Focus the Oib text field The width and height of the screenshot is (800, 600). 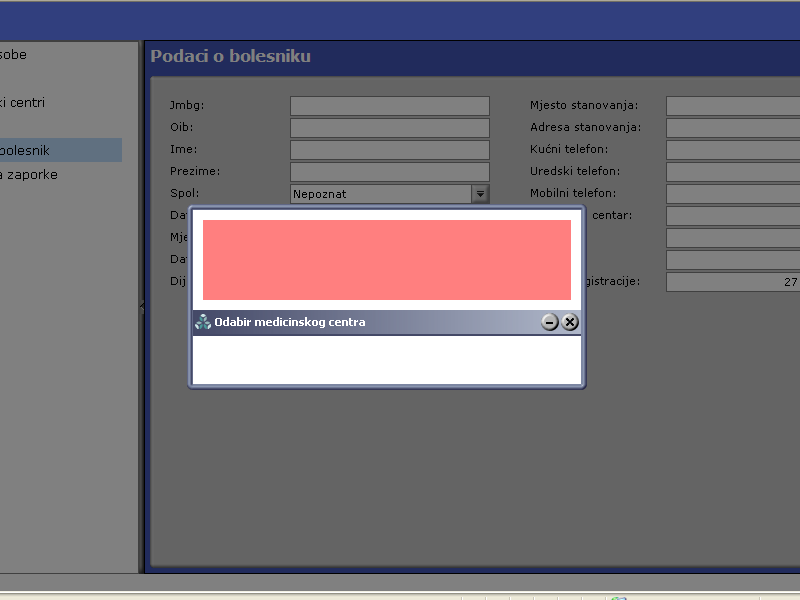pyautogui.click(x=389, y=128)
